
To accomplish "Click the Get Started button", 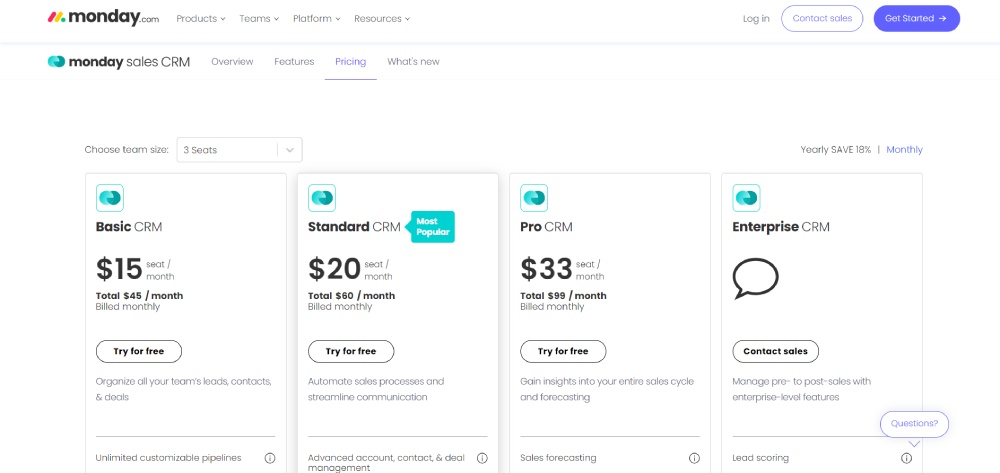I will coord(916,18).
